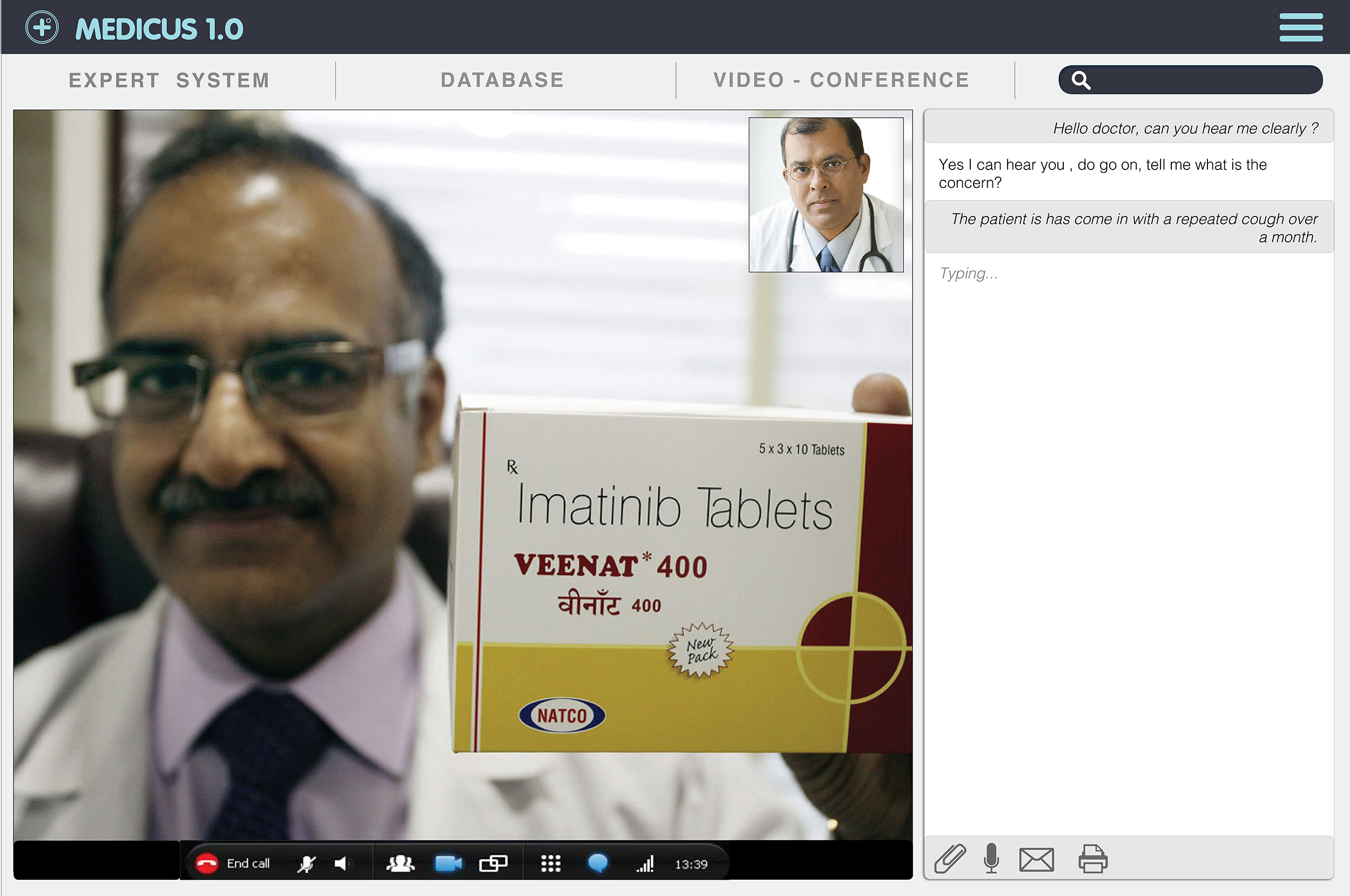Open the Expert System tab
This screenshot has width=1350, height=896.
coord(169,80)
